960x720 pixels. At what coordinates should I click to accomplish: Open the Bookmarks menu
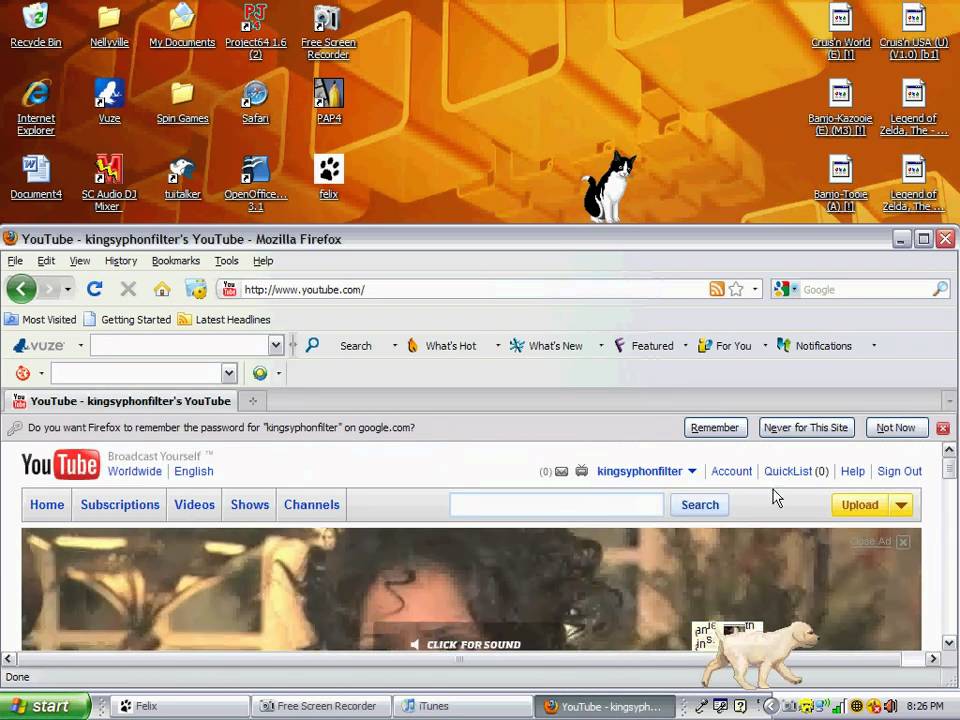(176, 261)
